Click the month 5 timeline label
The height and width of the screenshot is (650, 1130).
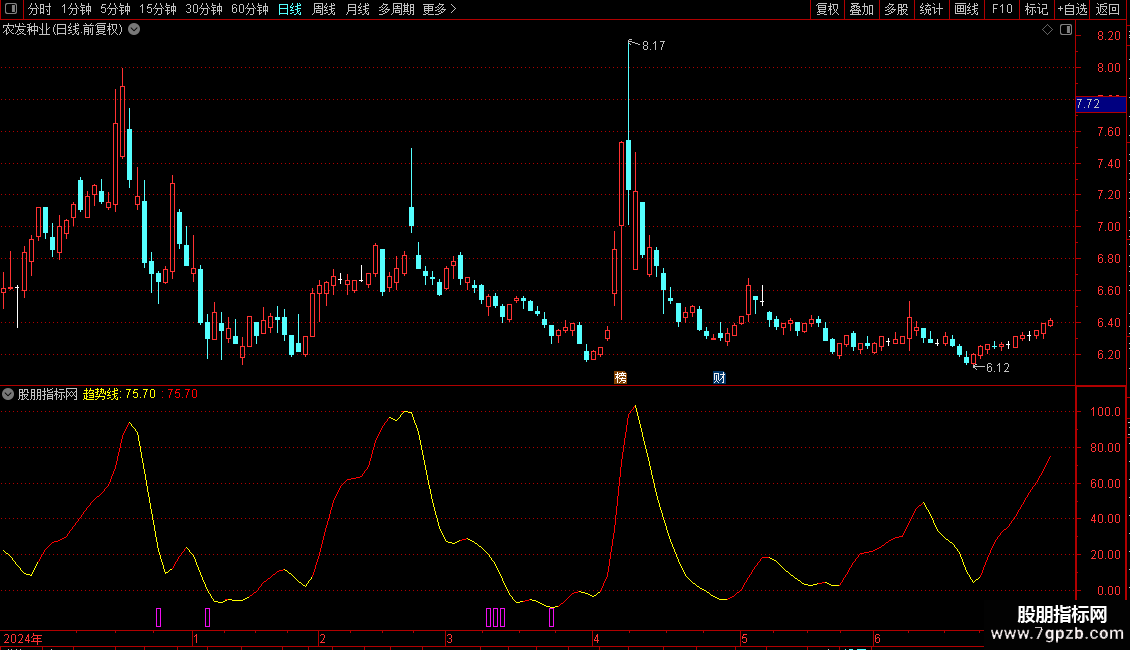click(744, 639)
